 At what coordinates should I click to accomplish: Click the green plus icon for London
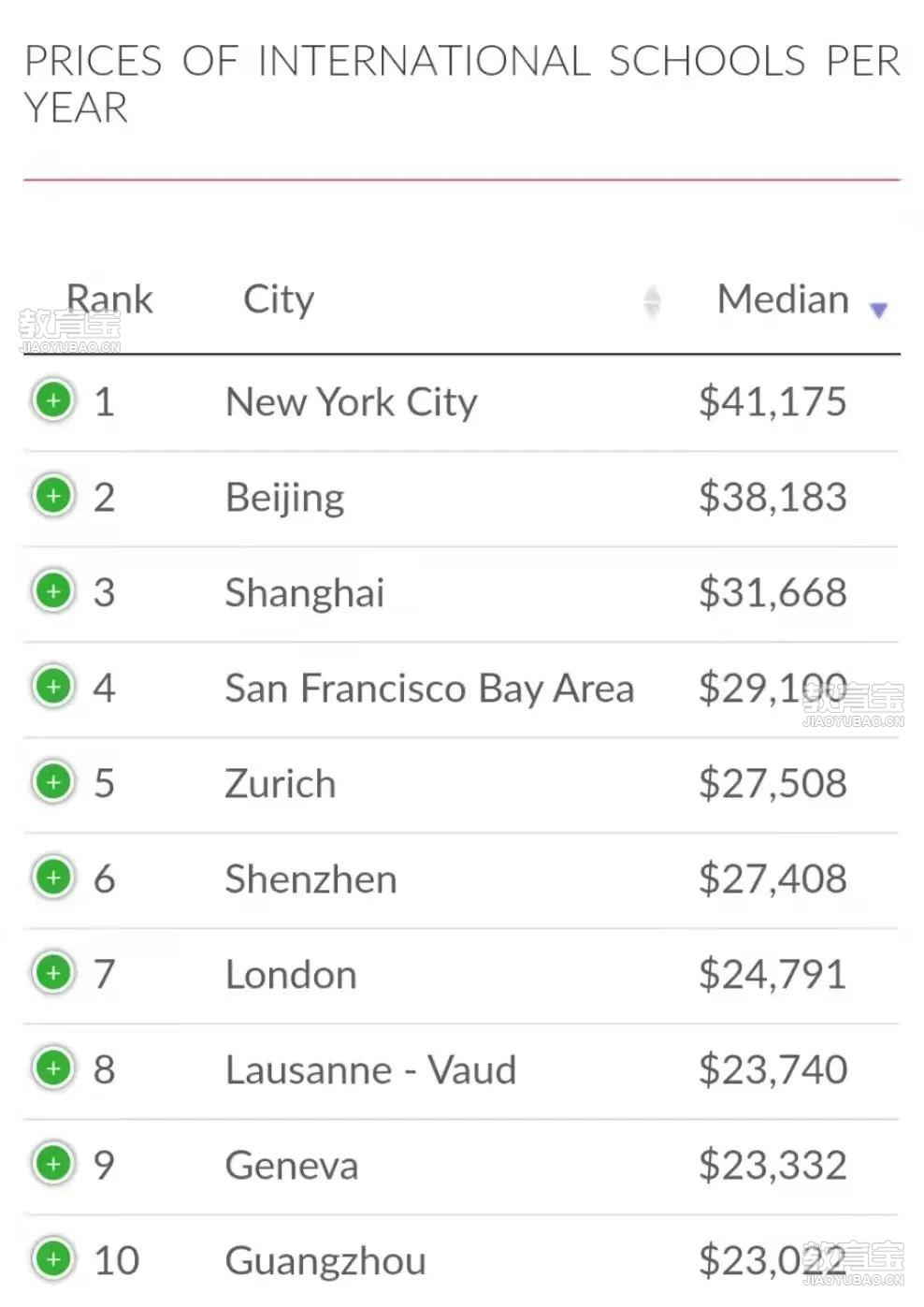53,973
